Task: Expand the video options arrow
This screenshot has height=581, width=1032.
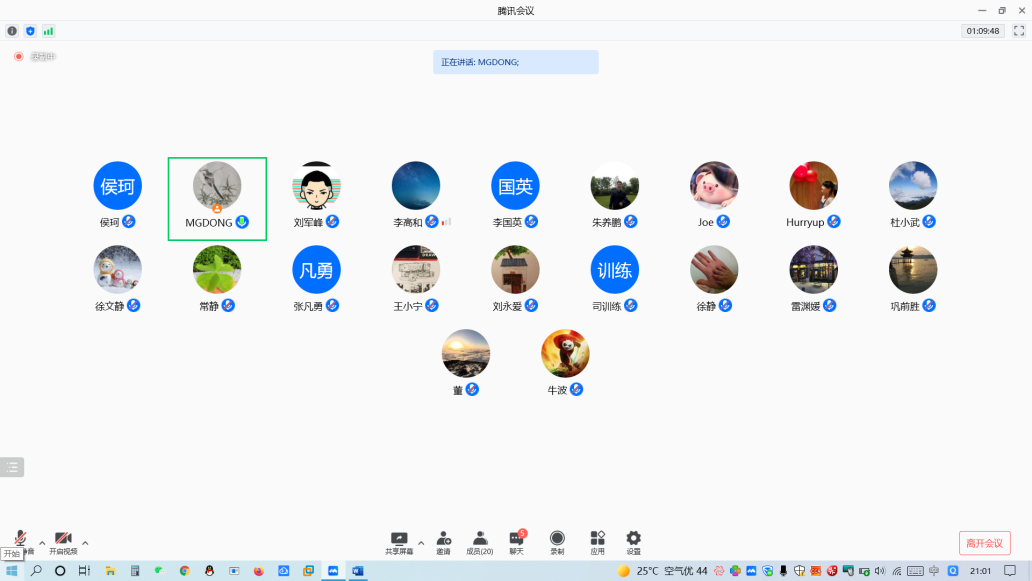Action: [85, 543]
